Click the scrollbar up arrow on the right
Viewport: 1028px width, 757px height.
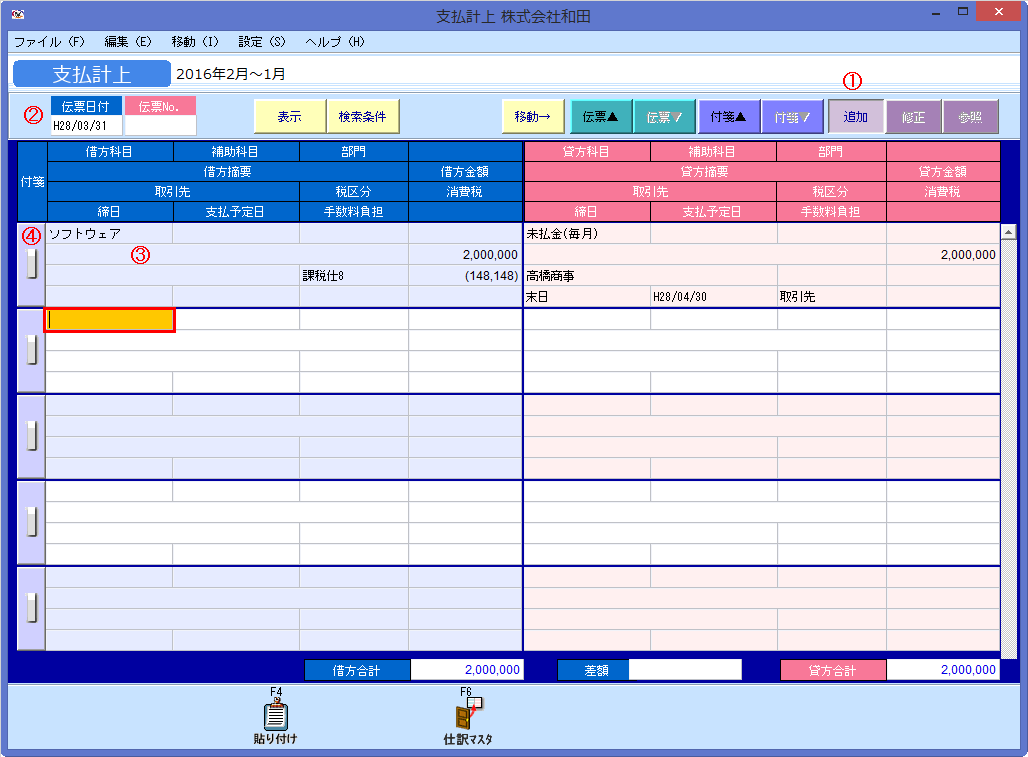1010,230
